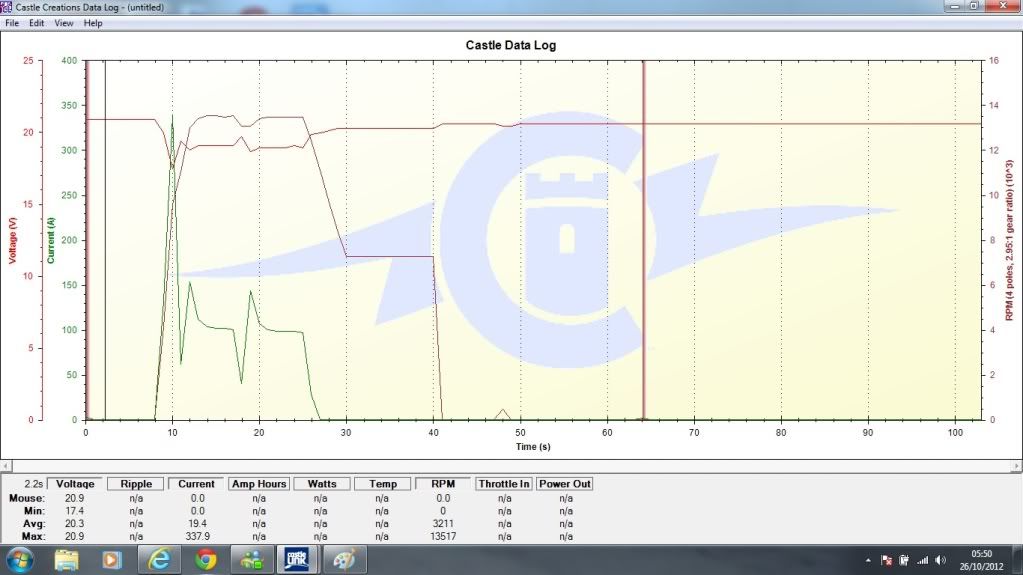Screen dimensions: 1023x575
Task: Maximize the Castle Data Log window
Action: (974, 6)
